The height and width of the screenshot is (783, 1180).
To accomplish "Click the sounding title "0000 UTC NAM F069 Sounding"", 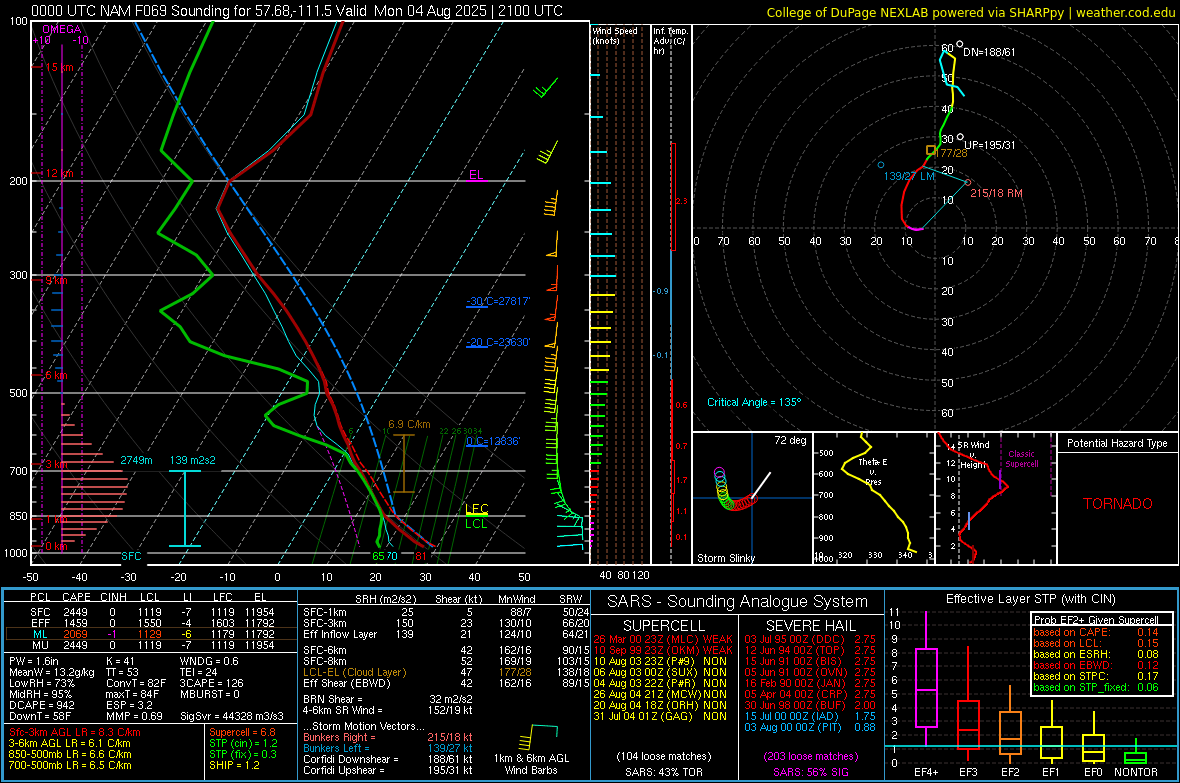I will click(130, 11).
